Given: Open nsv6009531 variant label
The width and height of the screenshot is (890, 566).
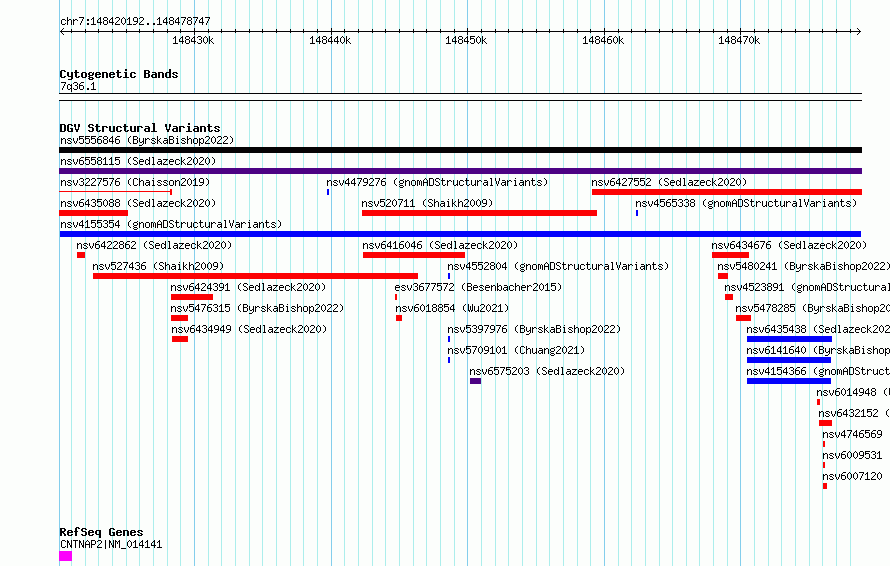Looking at the screenshot, I should pos(853,455).
